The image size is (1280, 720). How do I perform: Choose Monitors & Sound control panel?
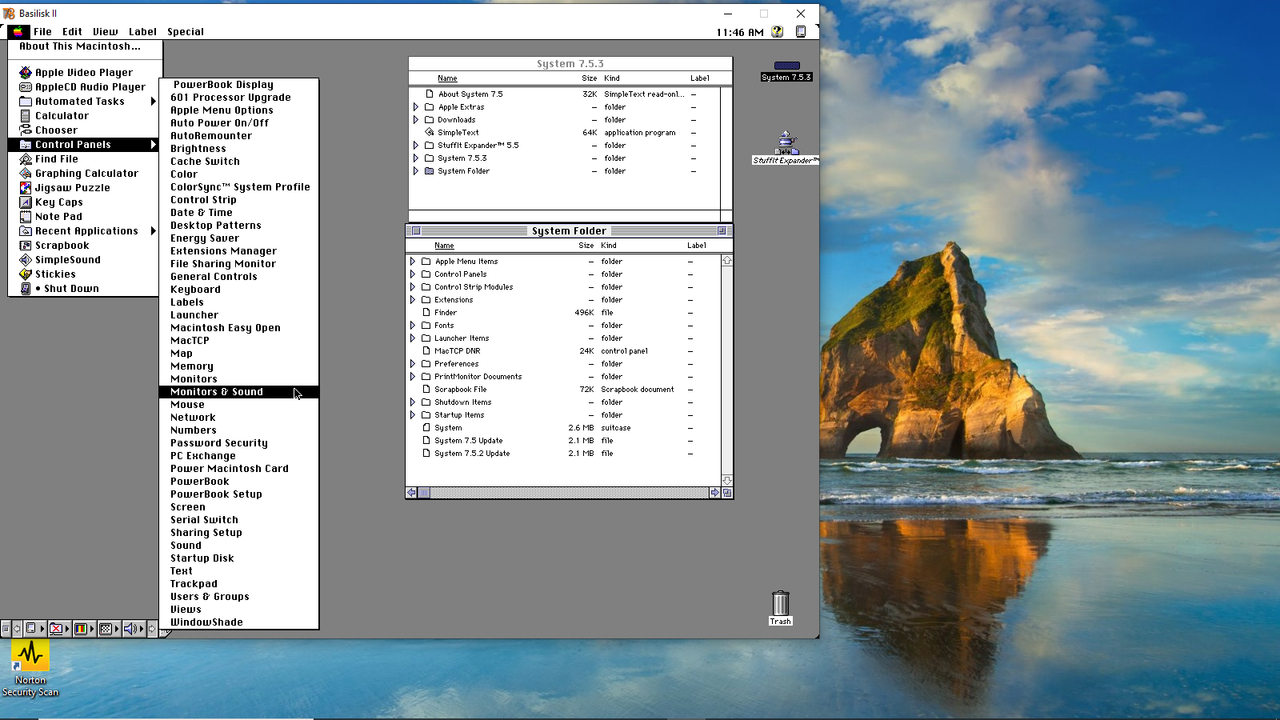[x=239, y=392]
